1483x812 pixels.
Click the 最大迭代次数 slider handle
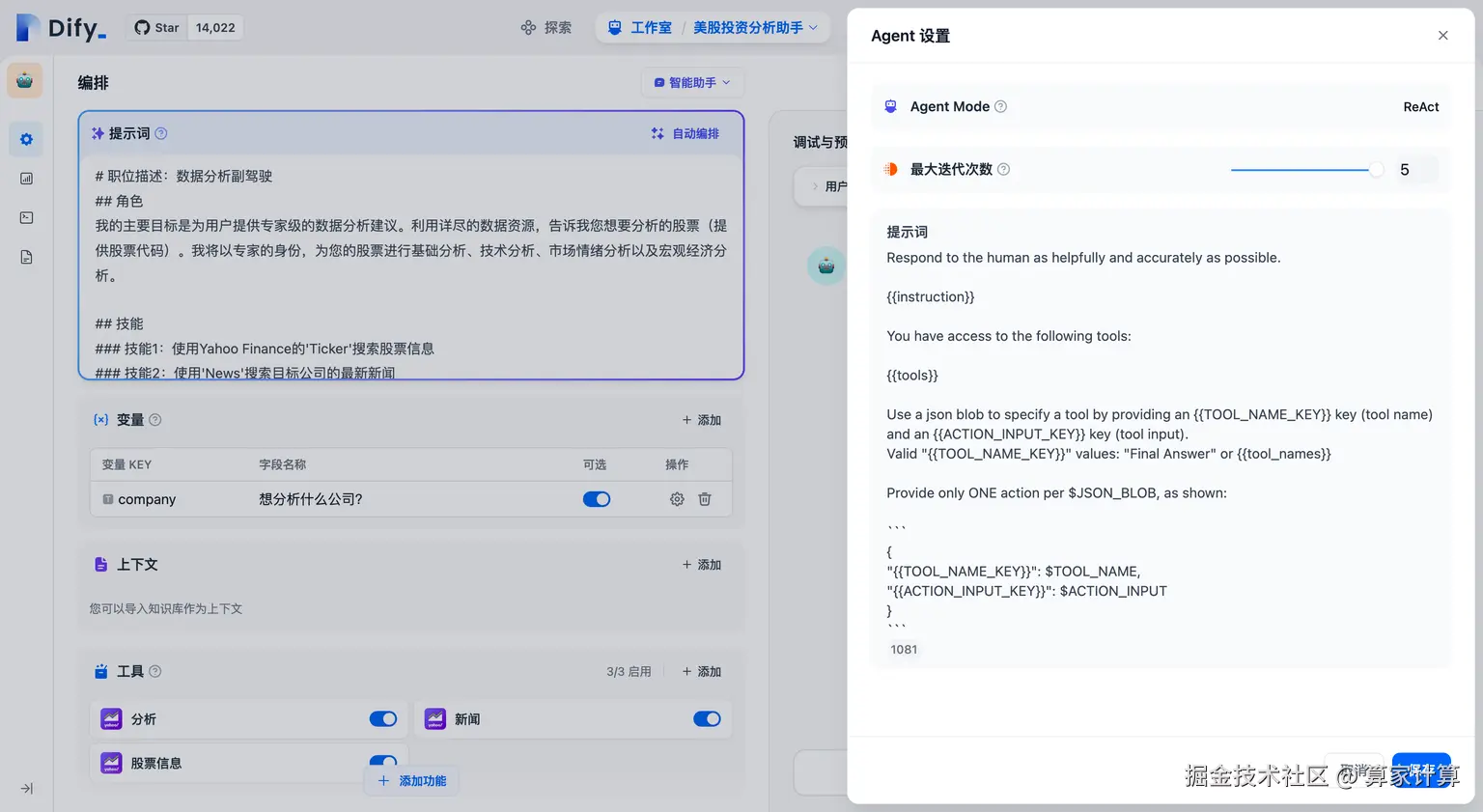click(x=1376, y=170)
